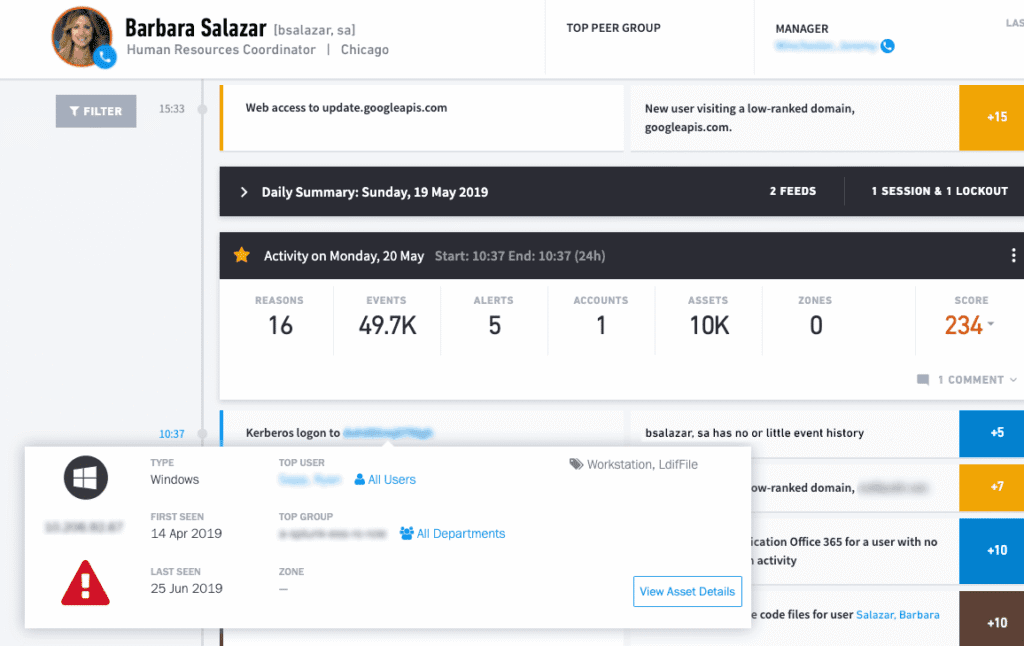Screen dimensions: 1024x646
Task: Click the red warning triangle icon
Action: pos(86,583)
